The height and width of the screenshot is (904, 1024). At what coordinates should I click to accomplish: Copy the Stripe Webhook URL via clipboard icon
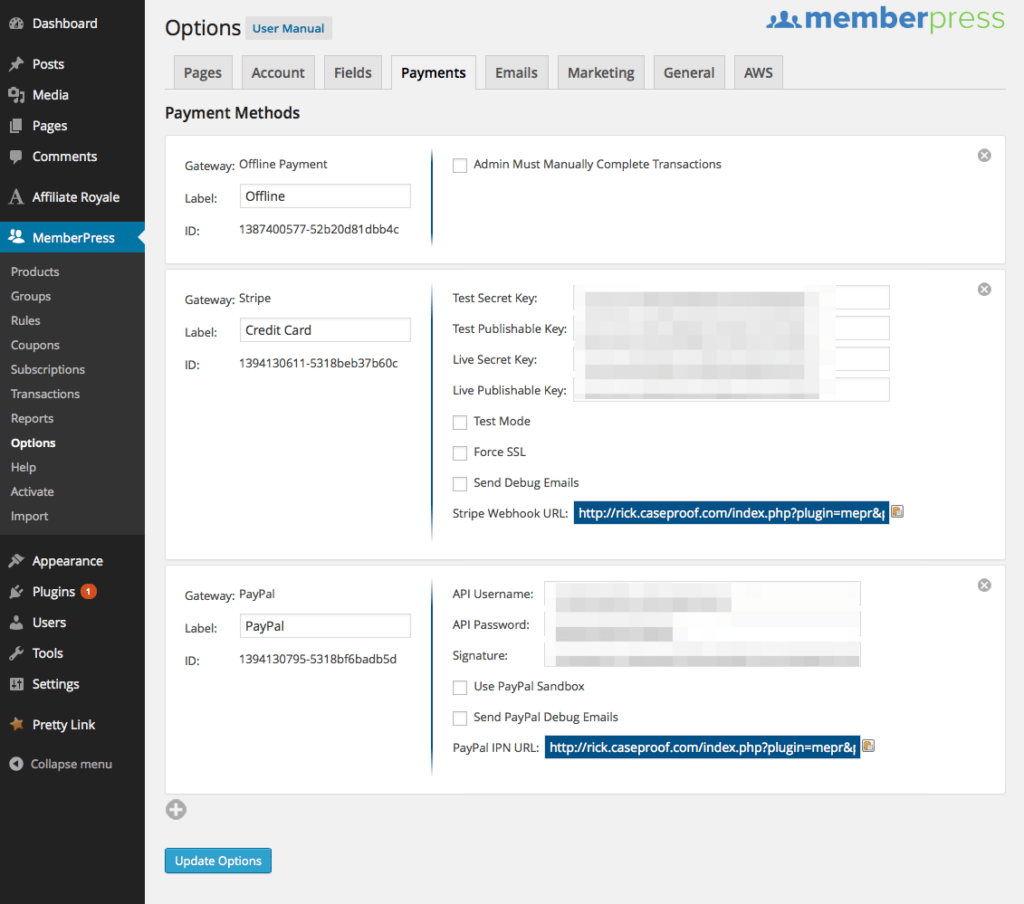[898, 511]
